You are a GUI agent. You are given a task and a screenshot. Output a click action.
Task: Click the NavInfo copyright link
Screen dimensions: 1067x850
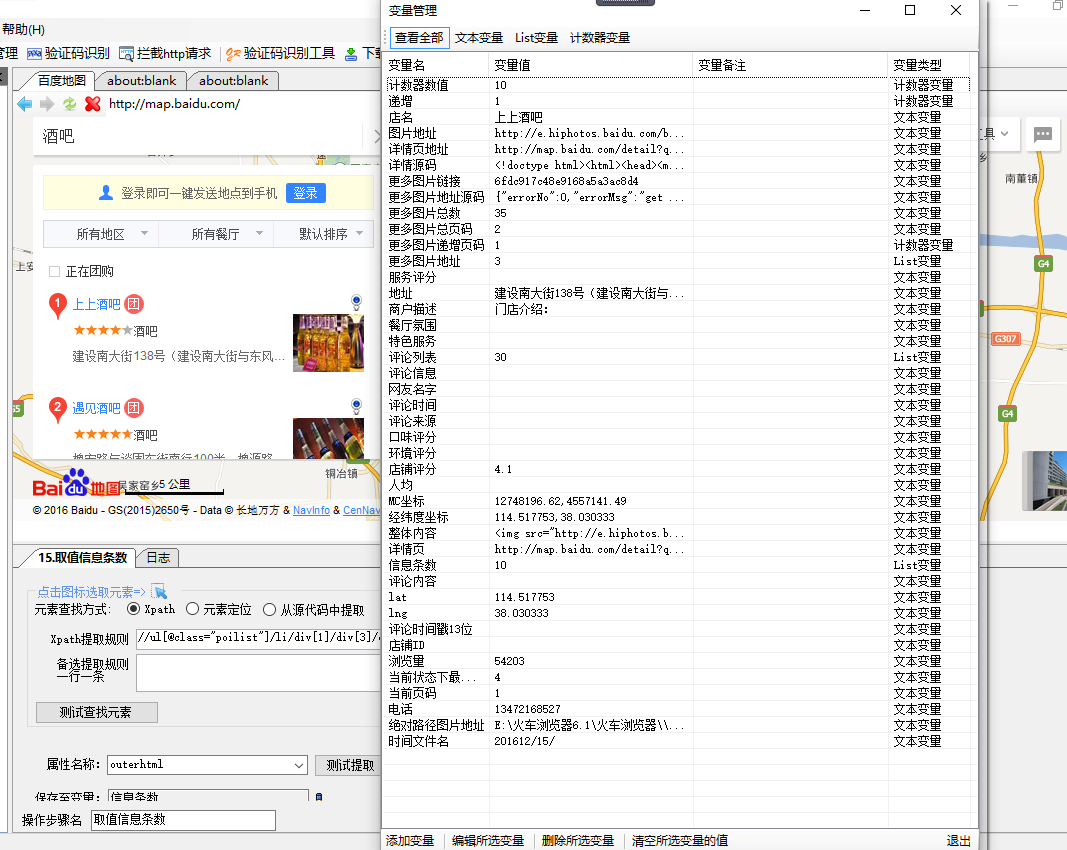pos(311,510)
